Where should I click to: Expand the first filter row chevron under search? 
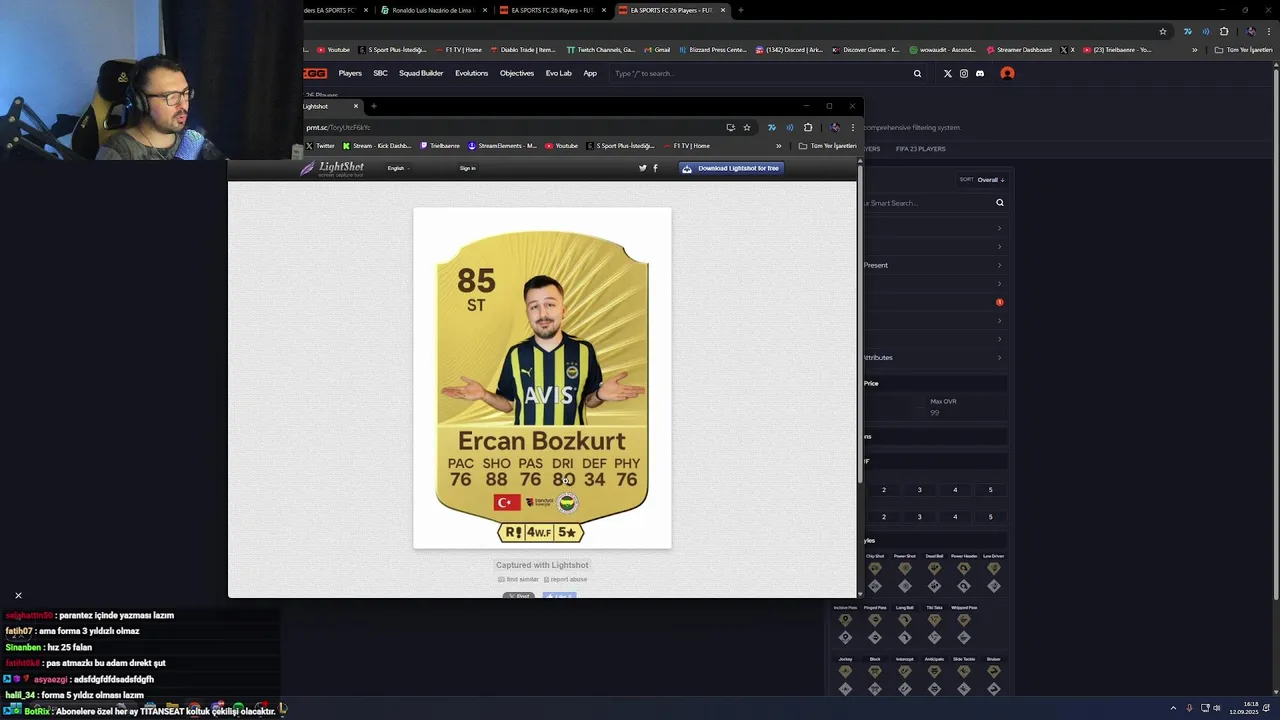click(999, 228)
